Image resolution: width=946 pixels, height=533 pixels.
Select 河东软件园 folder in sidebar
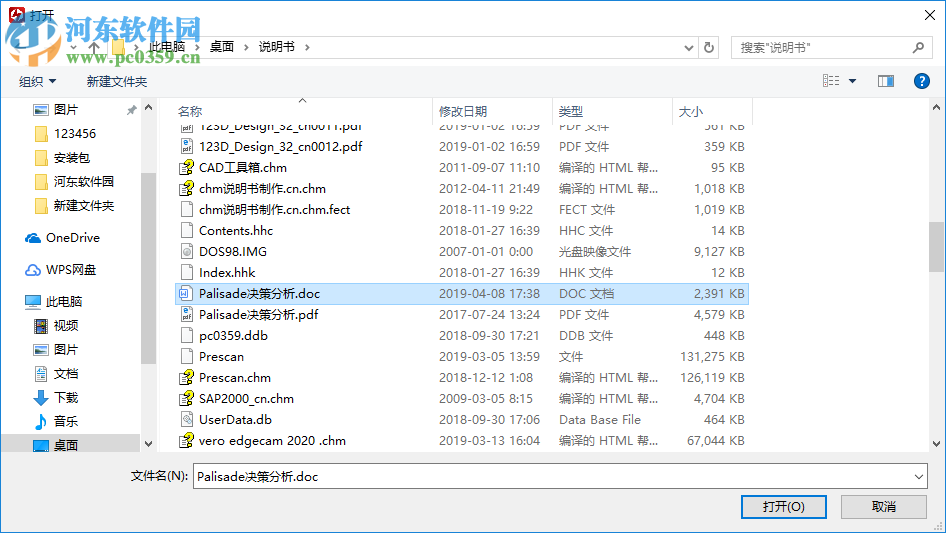83,181
